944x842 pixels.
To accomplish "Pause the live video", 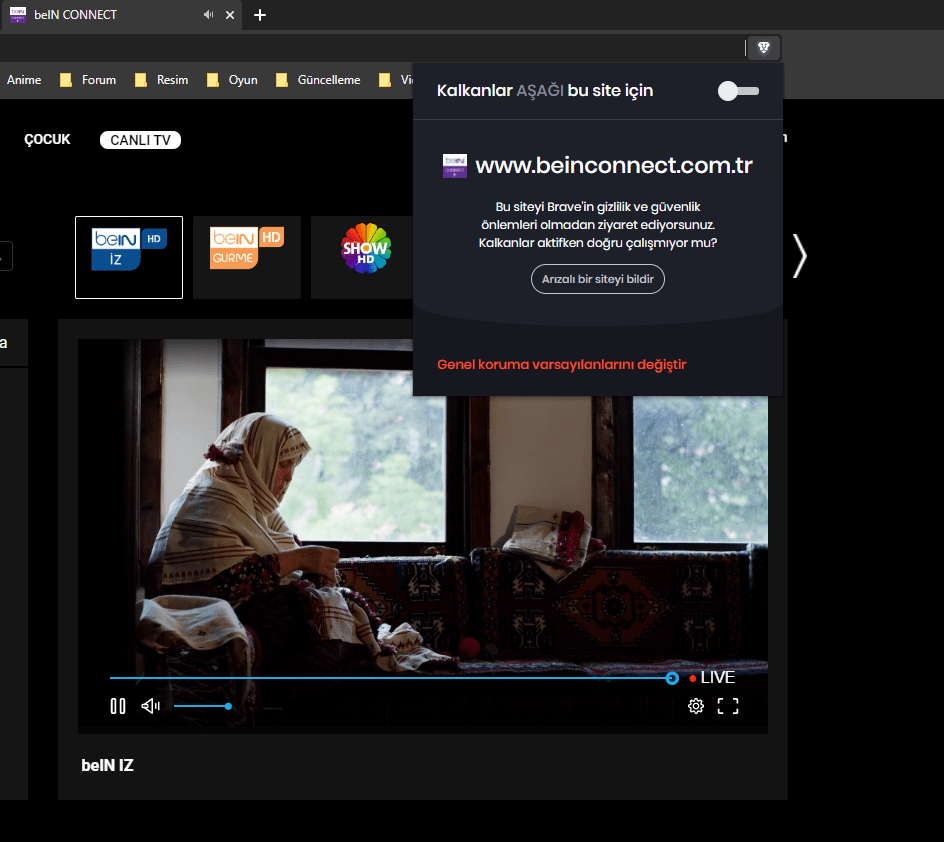I will click(118, 706).
